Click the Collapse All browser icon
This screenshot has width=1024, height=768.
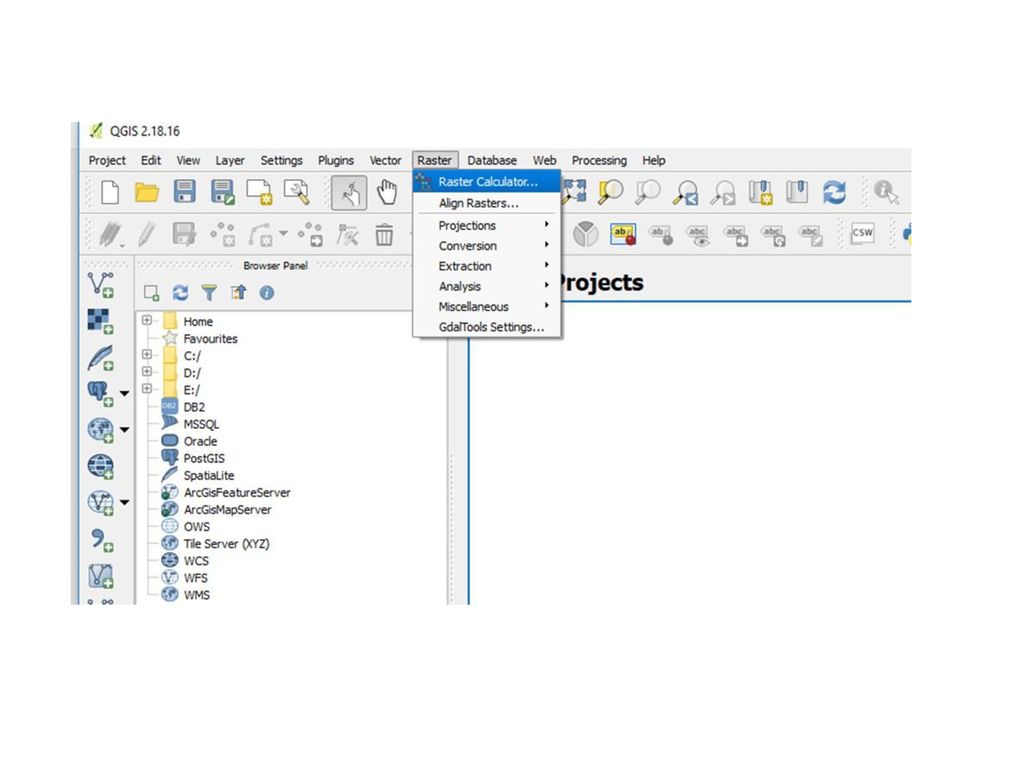coord(238,293)
